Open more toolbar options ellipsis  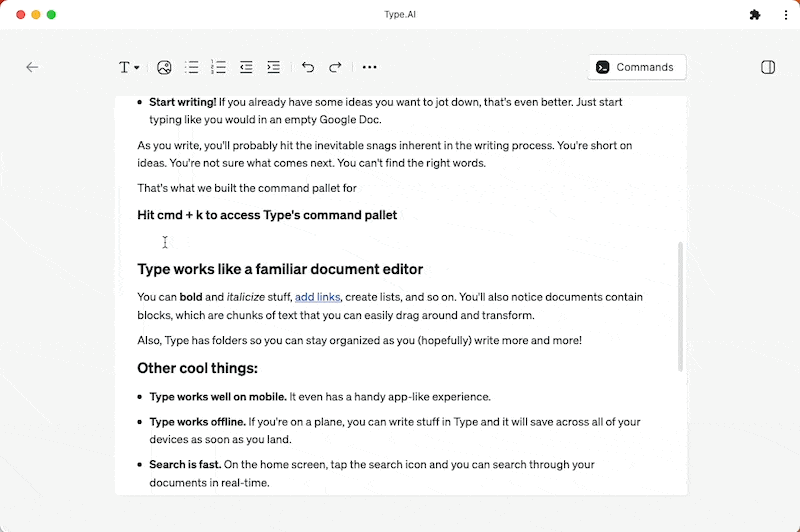pos(369,67)
